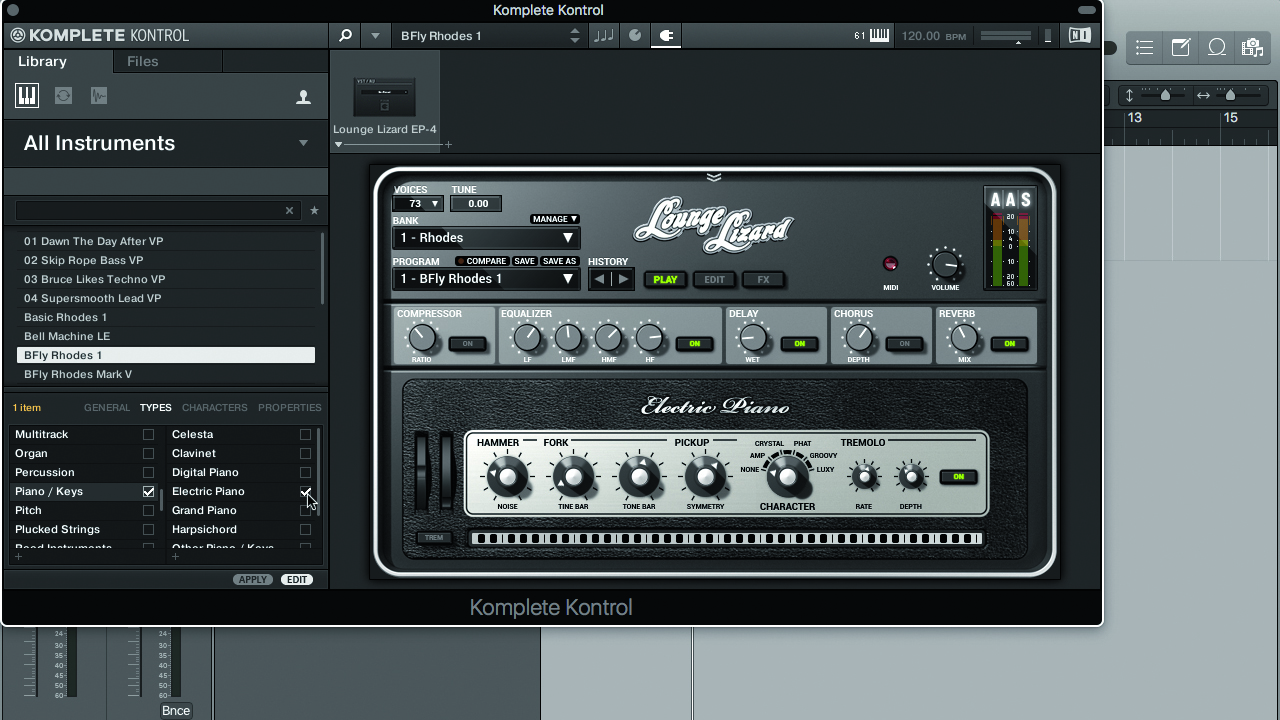
Task: Click the tag EDIT button
Action: click(x=297, y=580)
